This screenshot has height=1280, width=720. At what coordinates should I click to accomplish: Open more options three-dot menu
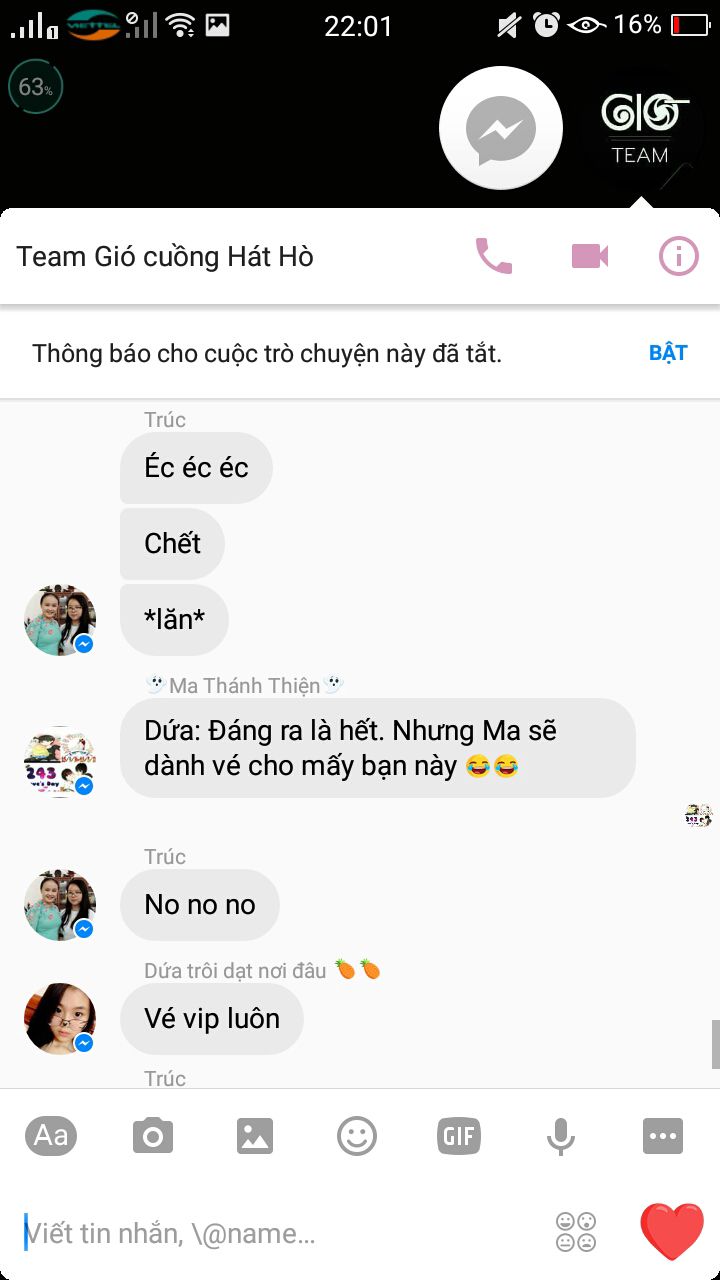[x=663, y=1136]
